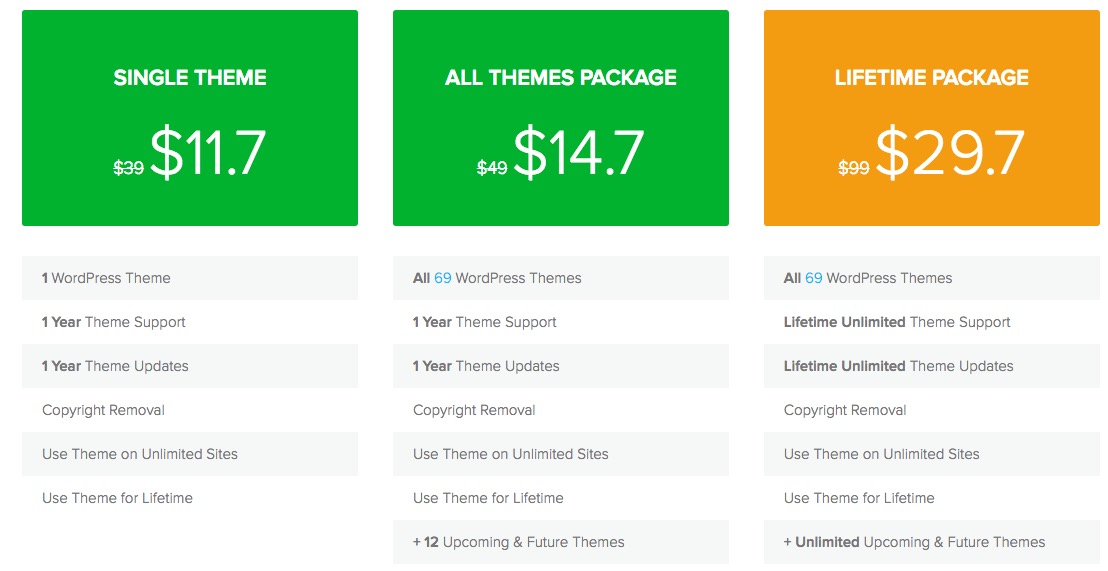The width and height of the screenshot is (1108, 571).
Task: Click "1 Year Theme Support" under Single Theme
Action: tap(114, 322)
